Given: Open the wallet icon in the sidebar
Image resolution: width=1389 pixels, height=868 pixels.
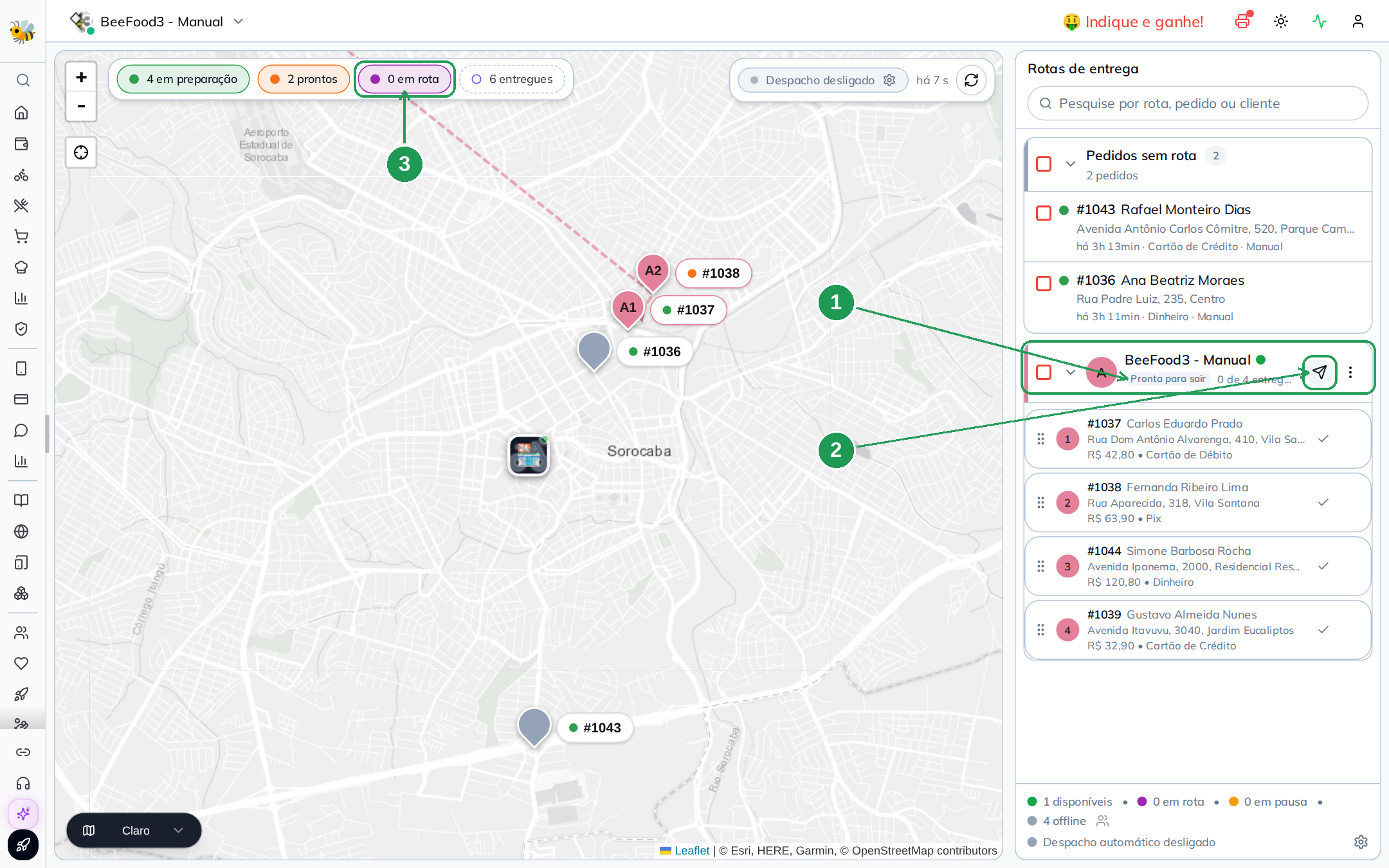Looking at the screenshot, I should 21,143.
